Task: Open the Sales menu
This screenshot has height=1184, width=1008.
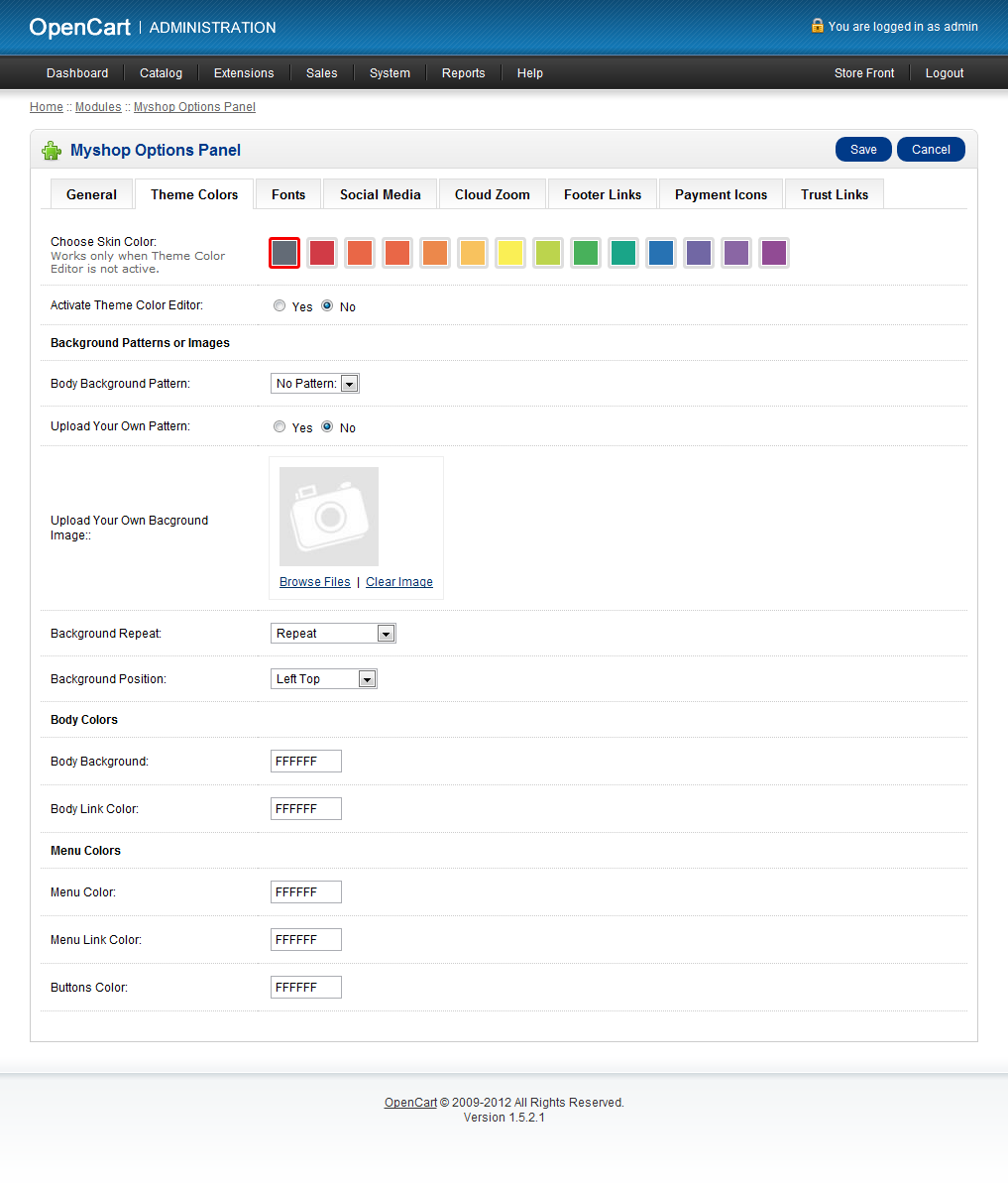Action: 321,73
